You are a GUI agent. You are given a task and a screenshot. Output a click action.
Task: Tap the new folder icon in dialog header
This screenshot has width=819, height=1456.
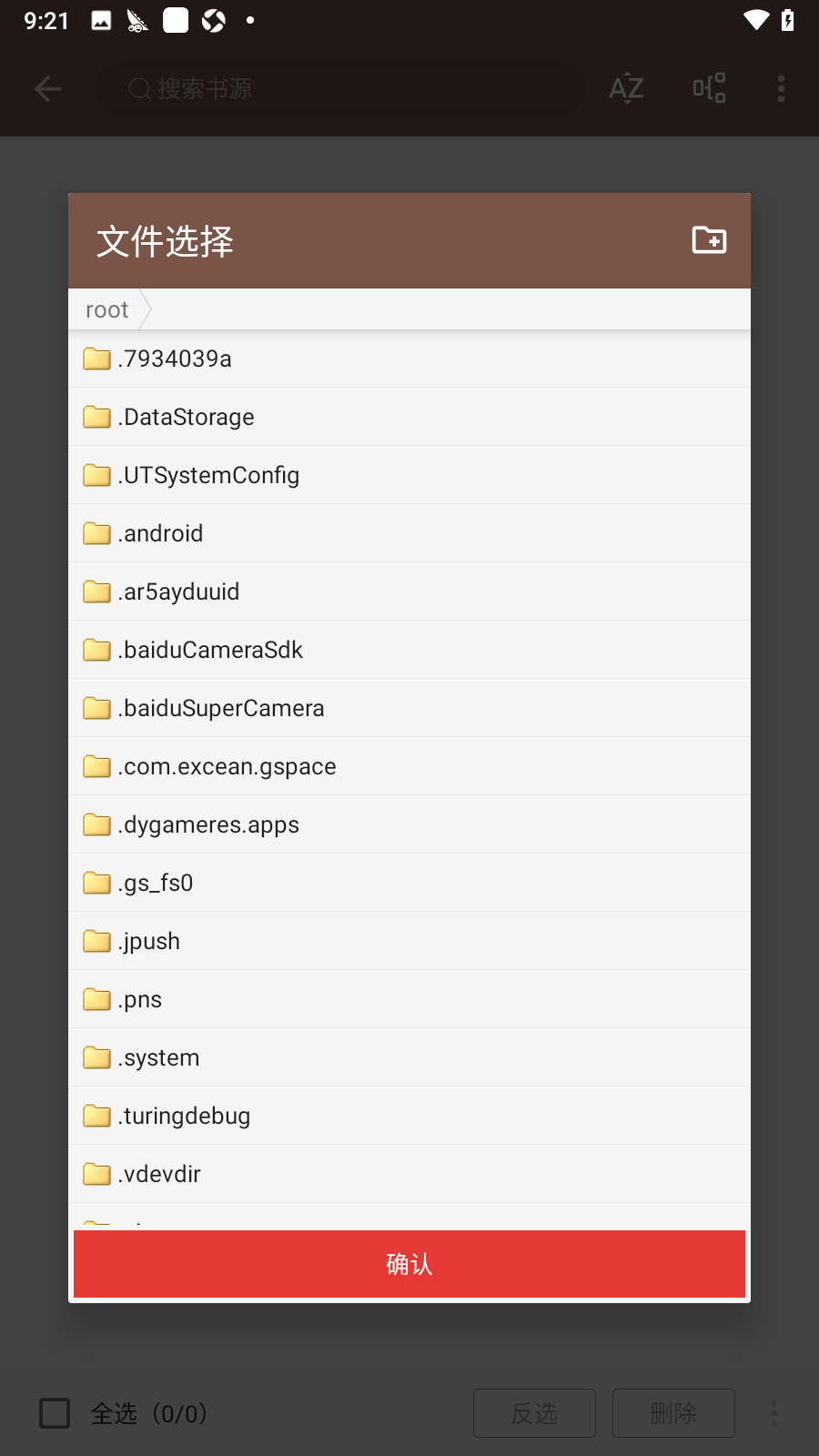click(709, 240)
